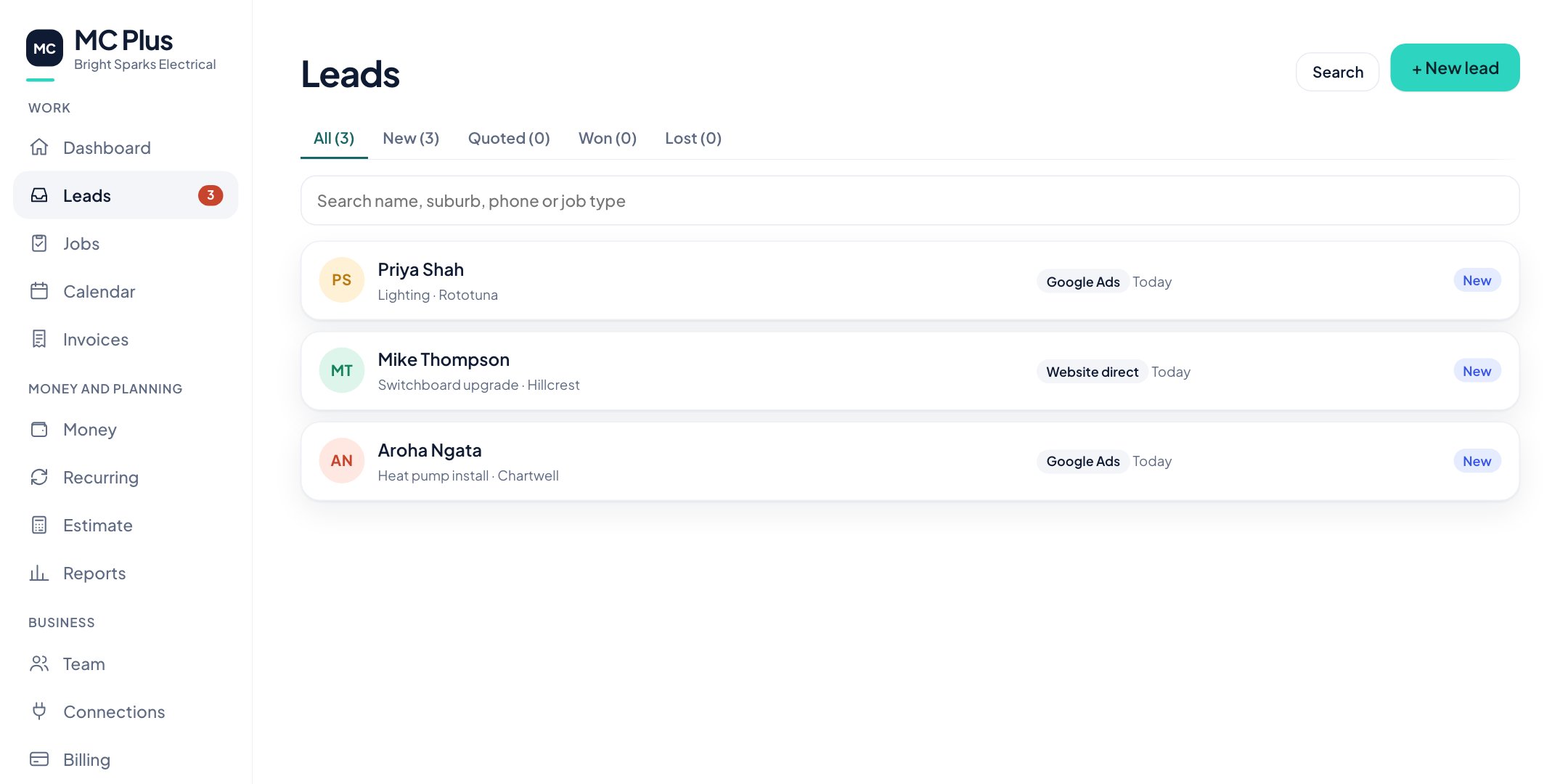Switch to the All (3) tab
Viewport: 1568px width, 784px height.
[334, 138]
